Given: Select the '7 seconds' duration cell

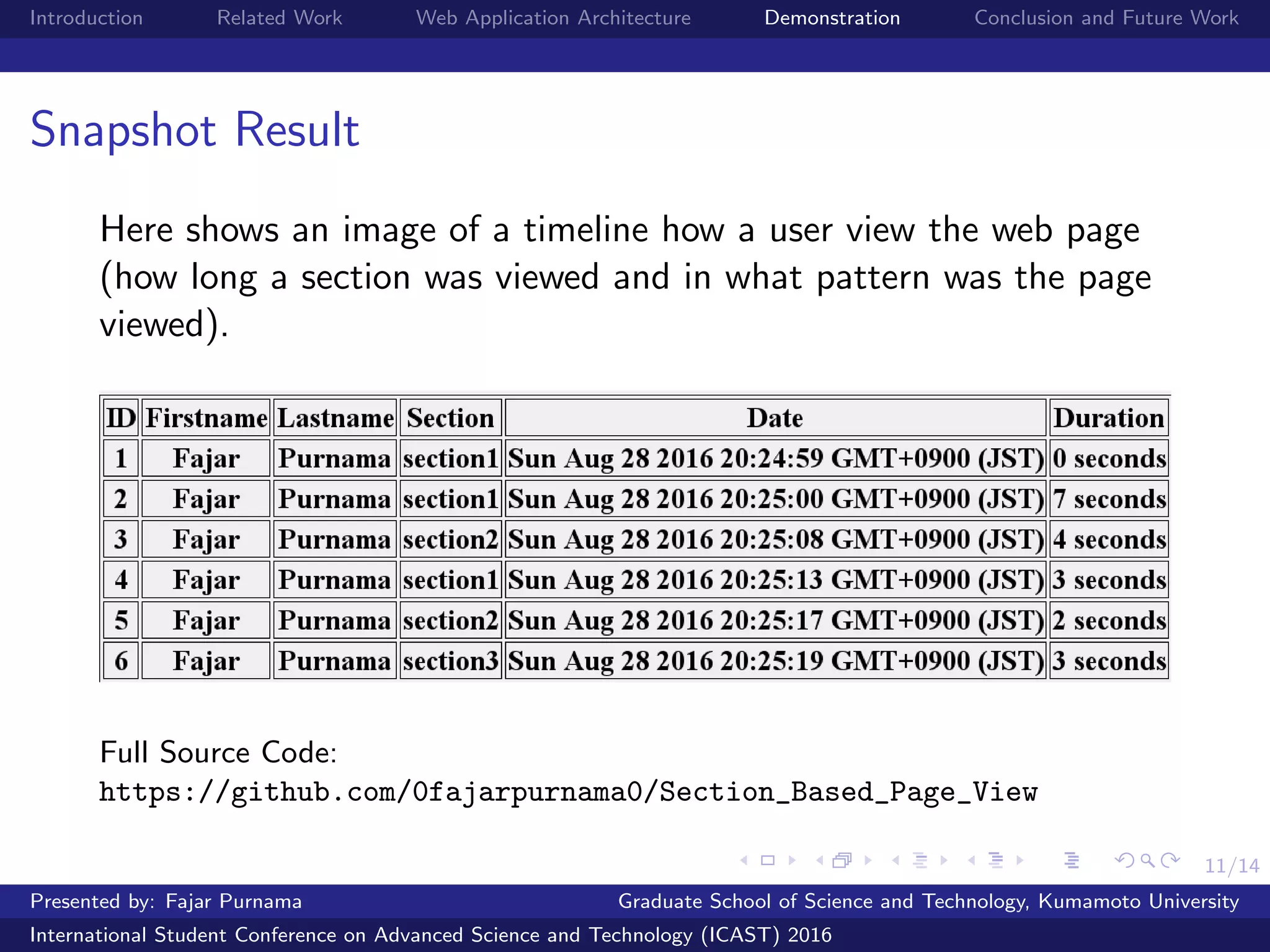Looking at the screenshot, I should coord(1109,499).
